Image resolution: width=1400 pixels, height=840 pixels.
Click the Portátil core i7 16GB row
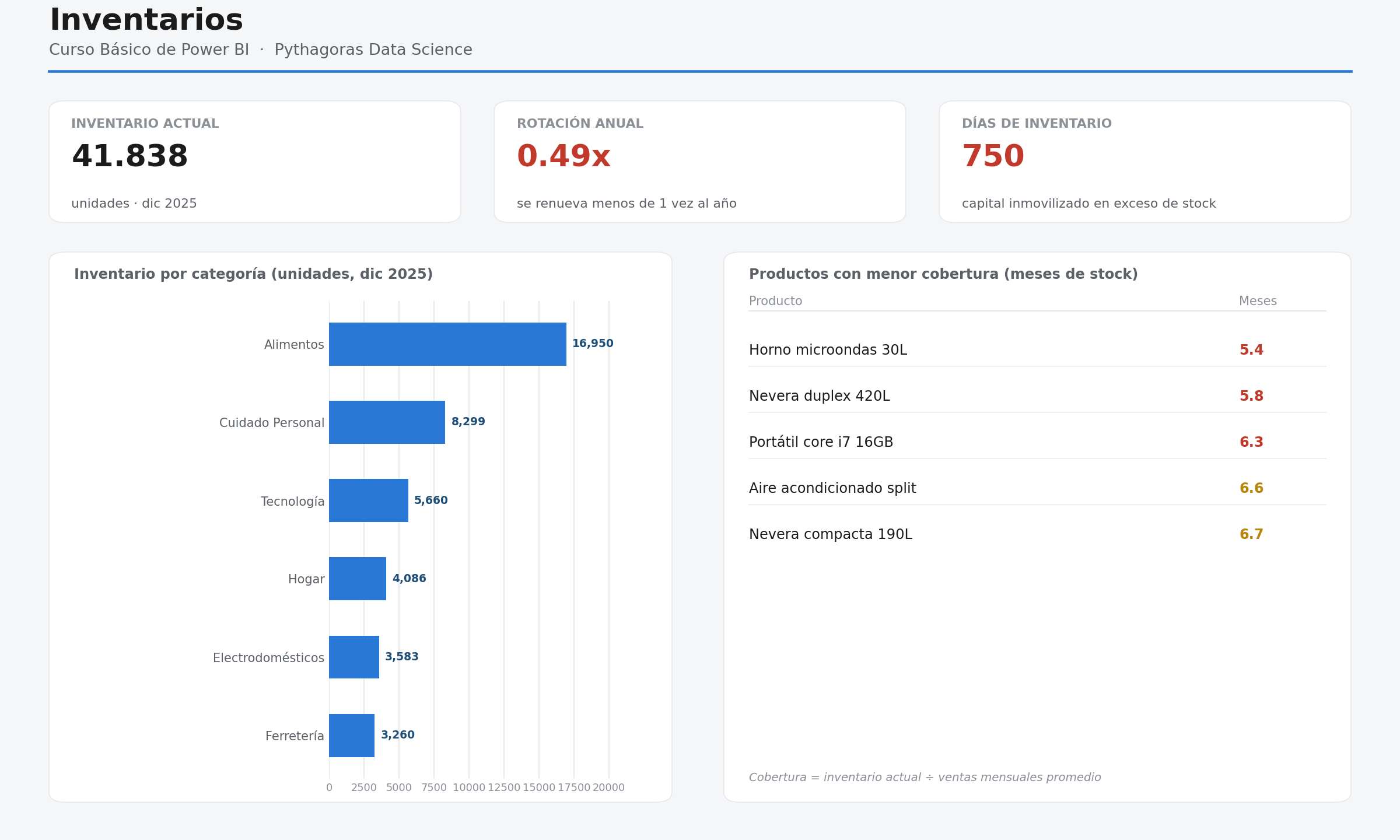point(1037,442)
